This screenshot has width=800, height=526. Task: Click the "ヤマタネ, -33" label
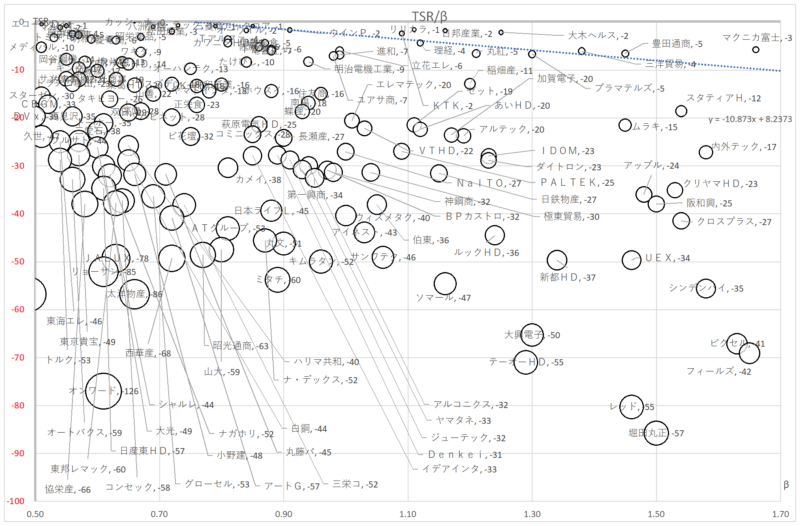click(463, 420)
